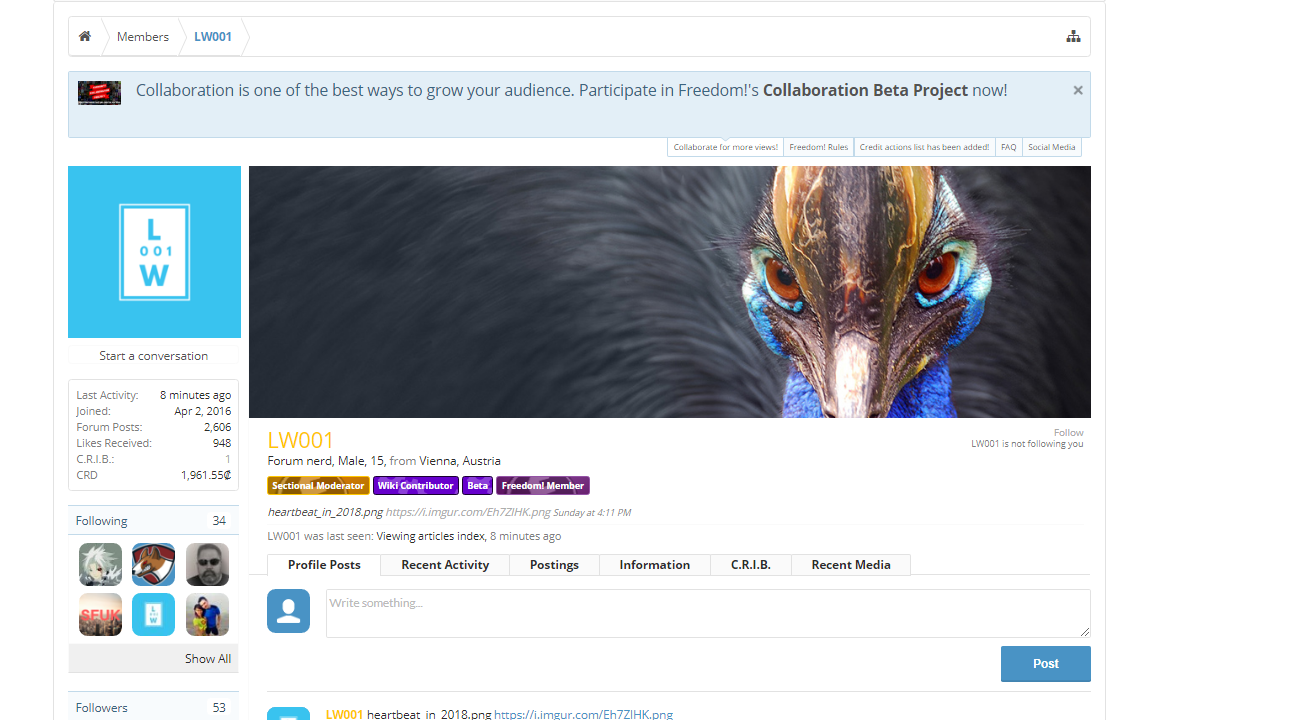Open the blue LW avatar in Following

click(x=154, y=615)
